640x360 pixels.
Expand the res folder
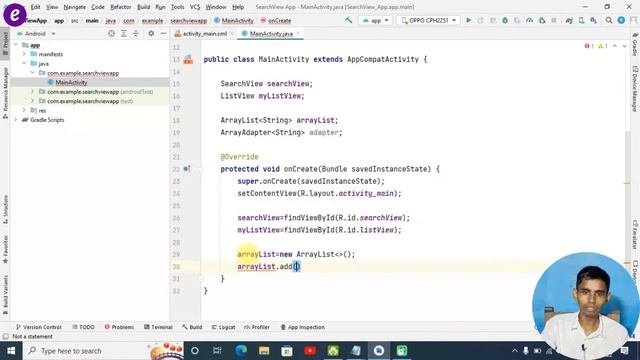pos(24,110)
